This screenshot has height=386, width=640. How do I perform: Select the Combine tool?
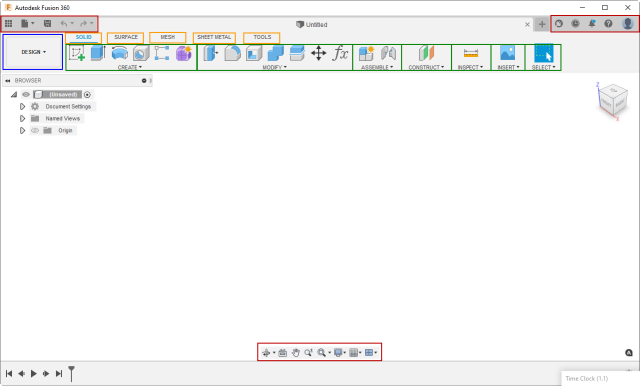pyautogui.click(x=276, y=53)
